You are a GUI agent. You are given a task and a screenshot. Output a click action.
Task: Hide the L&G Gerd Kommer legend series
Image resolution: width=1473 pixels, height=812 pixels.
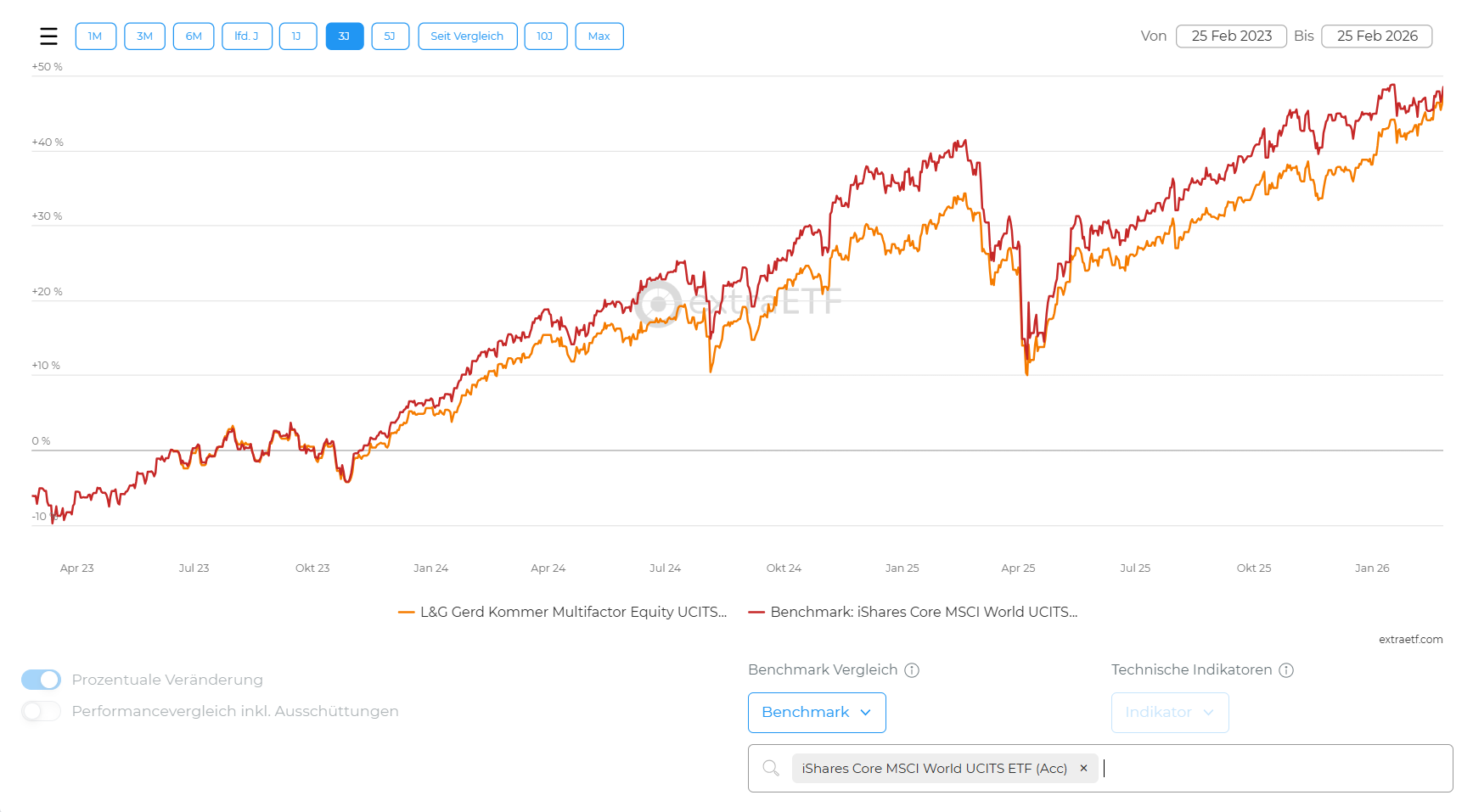point(573,612)
